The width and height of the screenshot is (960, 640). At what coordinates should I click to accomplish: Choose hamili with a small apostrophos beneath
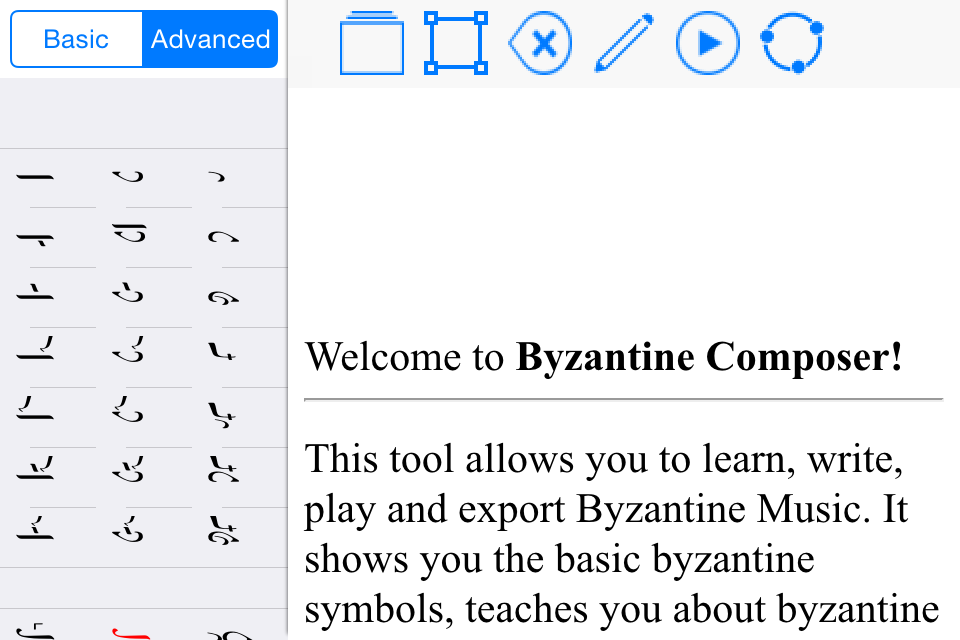(x=222, y=415)
